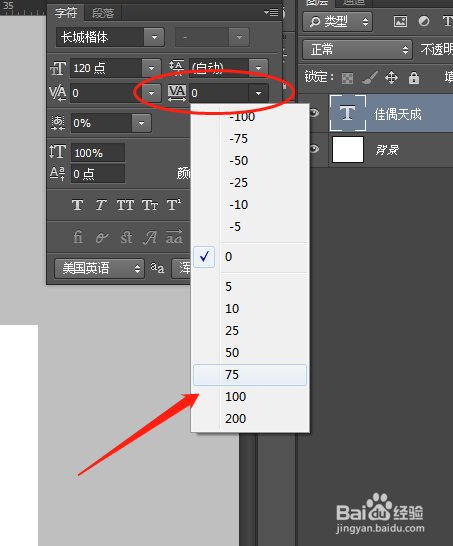Screen dimensions: 453x546
Task: Enable standard ligatures fi icon
Action: coord(78,237)
